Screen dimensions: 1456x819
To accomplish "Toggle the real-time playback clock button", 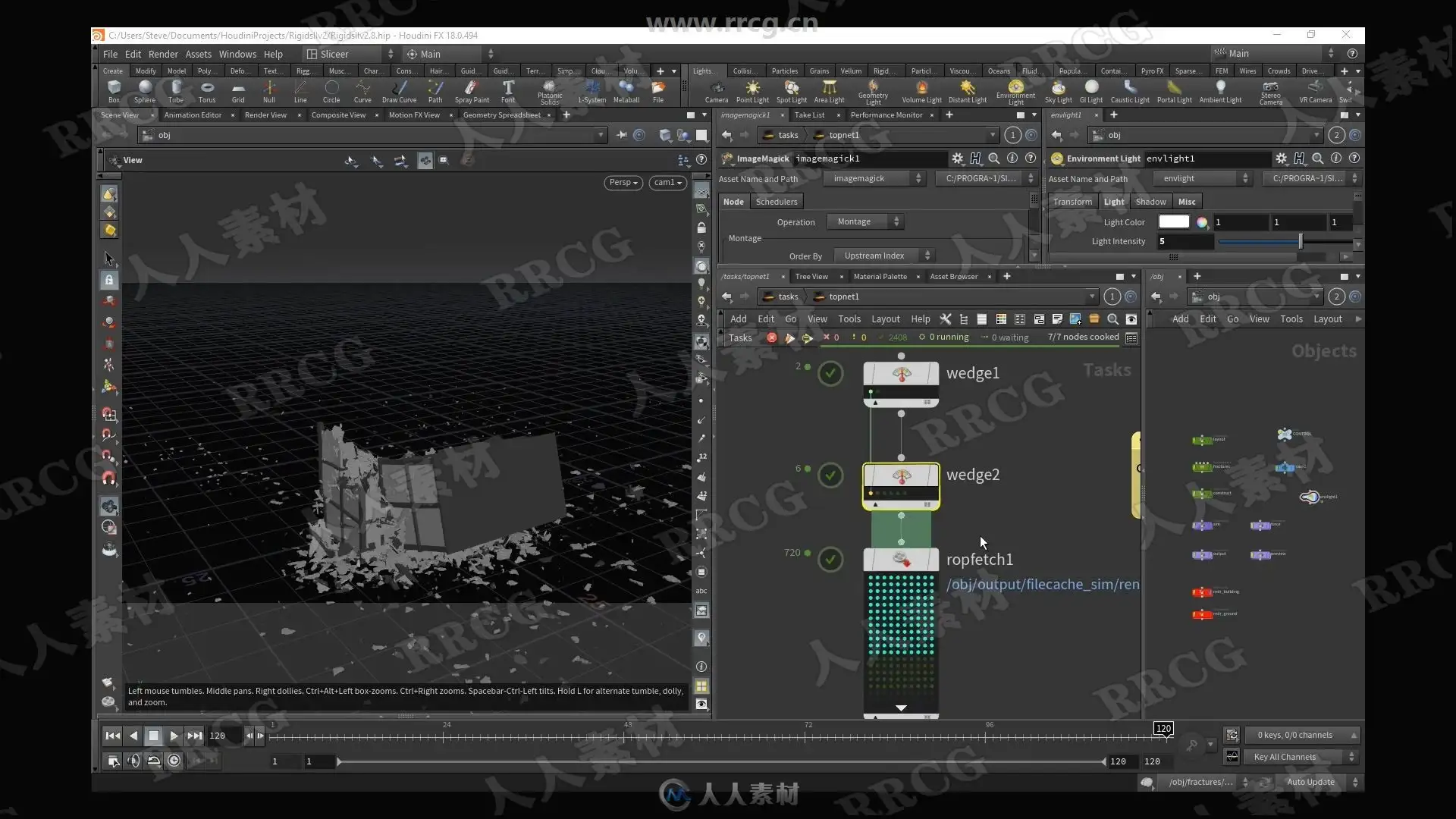I will (174, 761).
